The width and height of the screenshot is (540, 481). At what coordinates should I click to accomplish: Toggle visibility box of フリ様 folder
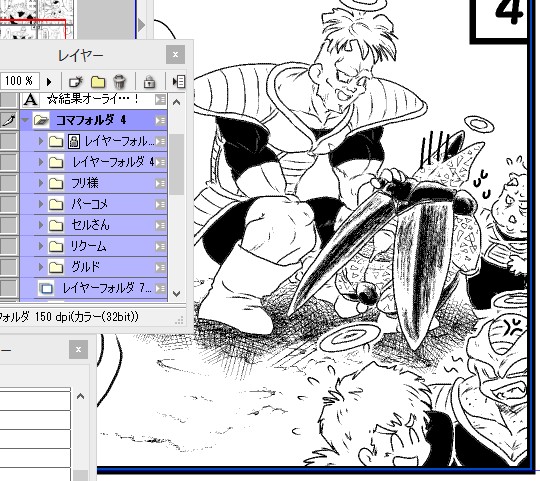click(9, 184)
